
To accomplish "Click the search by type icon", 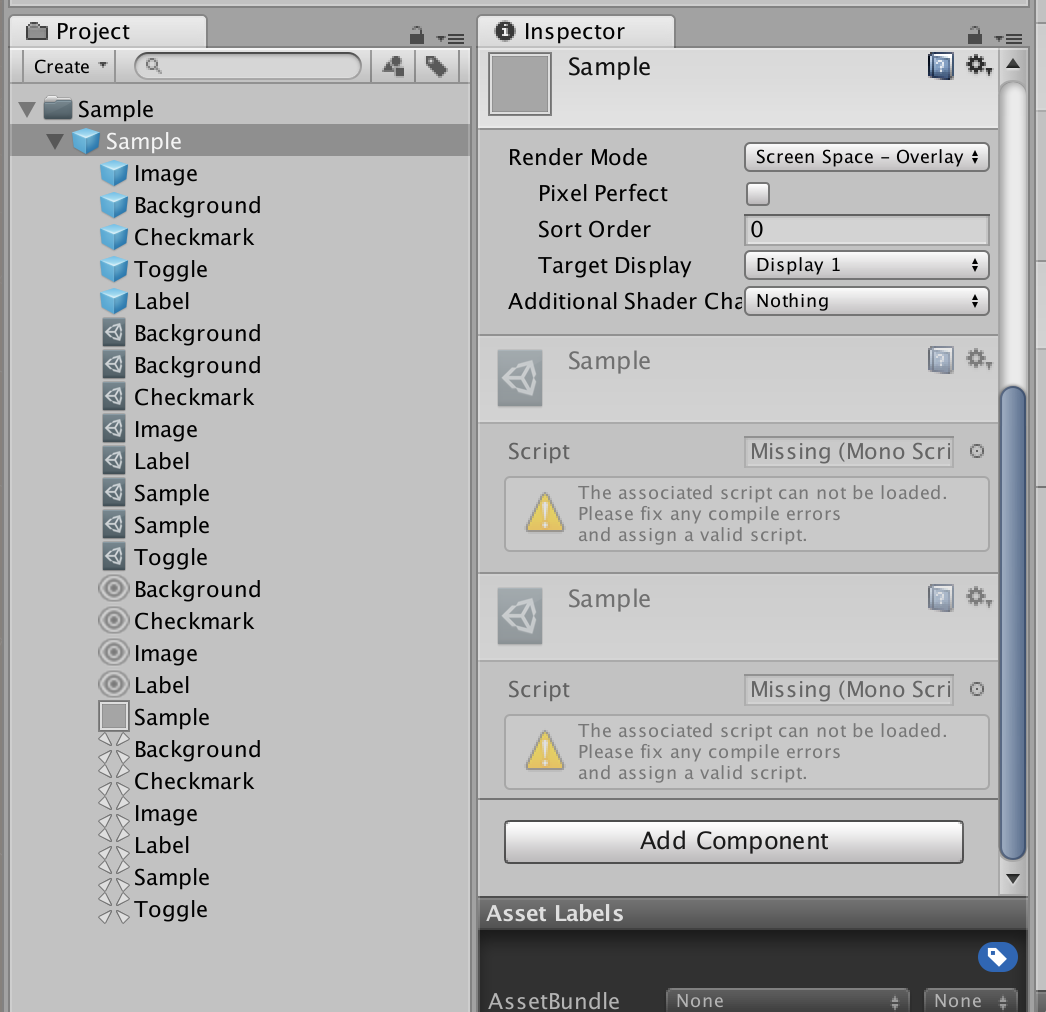I will click(393, 66).
